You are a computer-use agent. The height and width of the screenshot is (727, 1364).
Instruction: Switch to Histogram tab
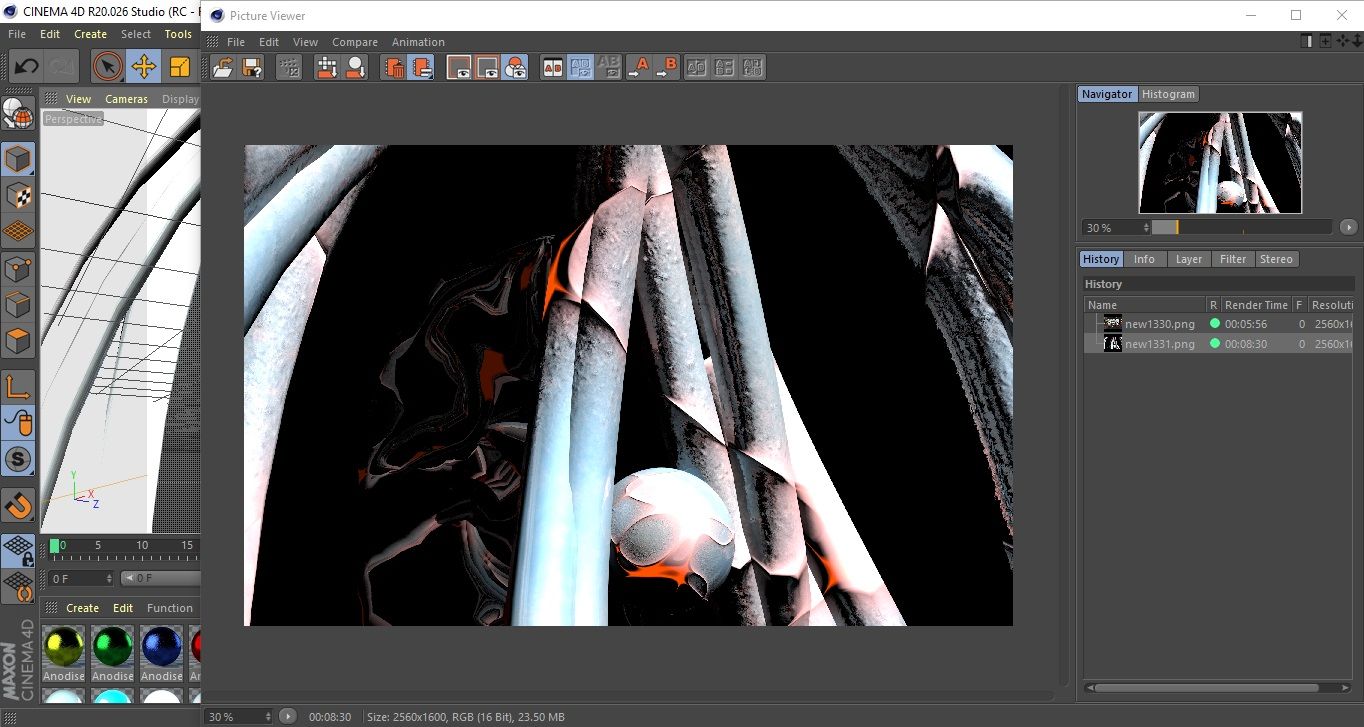tap(1168, 94)
